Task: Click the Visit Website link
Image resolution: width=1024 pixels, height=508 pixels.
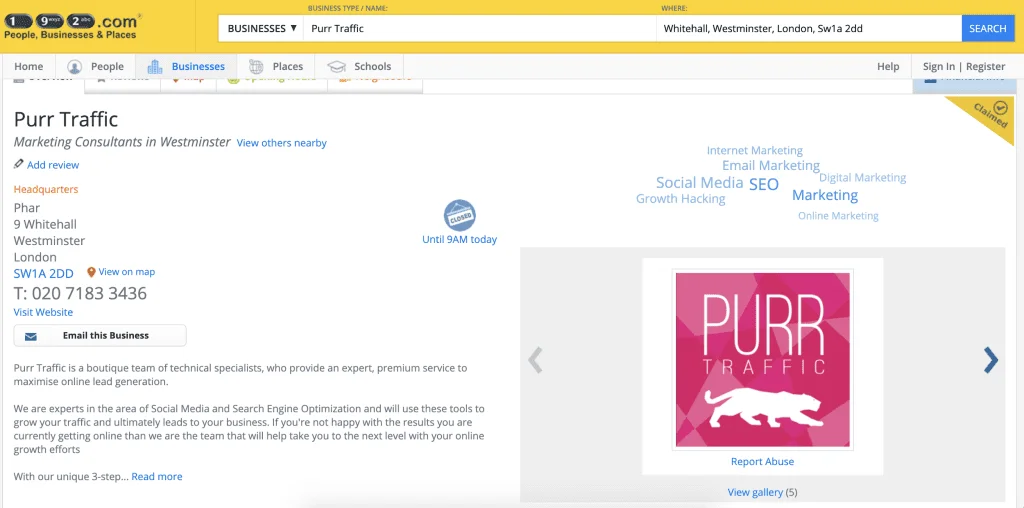Action: click(x=43, y=312)
